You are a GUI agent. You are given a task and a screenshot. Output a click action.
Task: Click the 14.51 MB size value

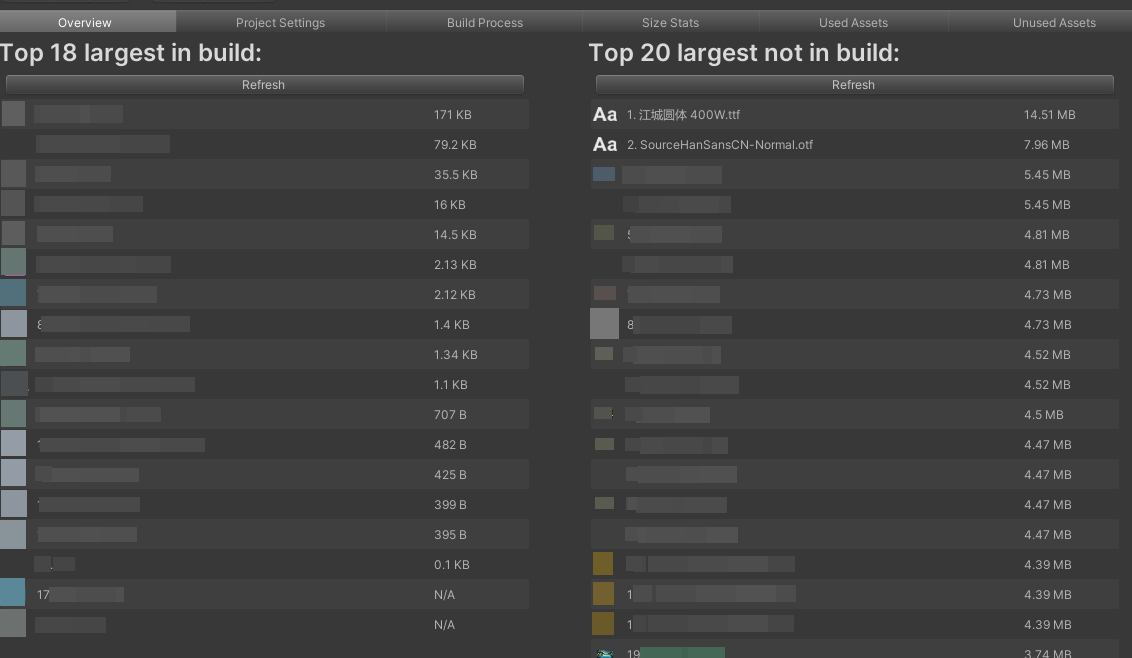pos(1050,115)
